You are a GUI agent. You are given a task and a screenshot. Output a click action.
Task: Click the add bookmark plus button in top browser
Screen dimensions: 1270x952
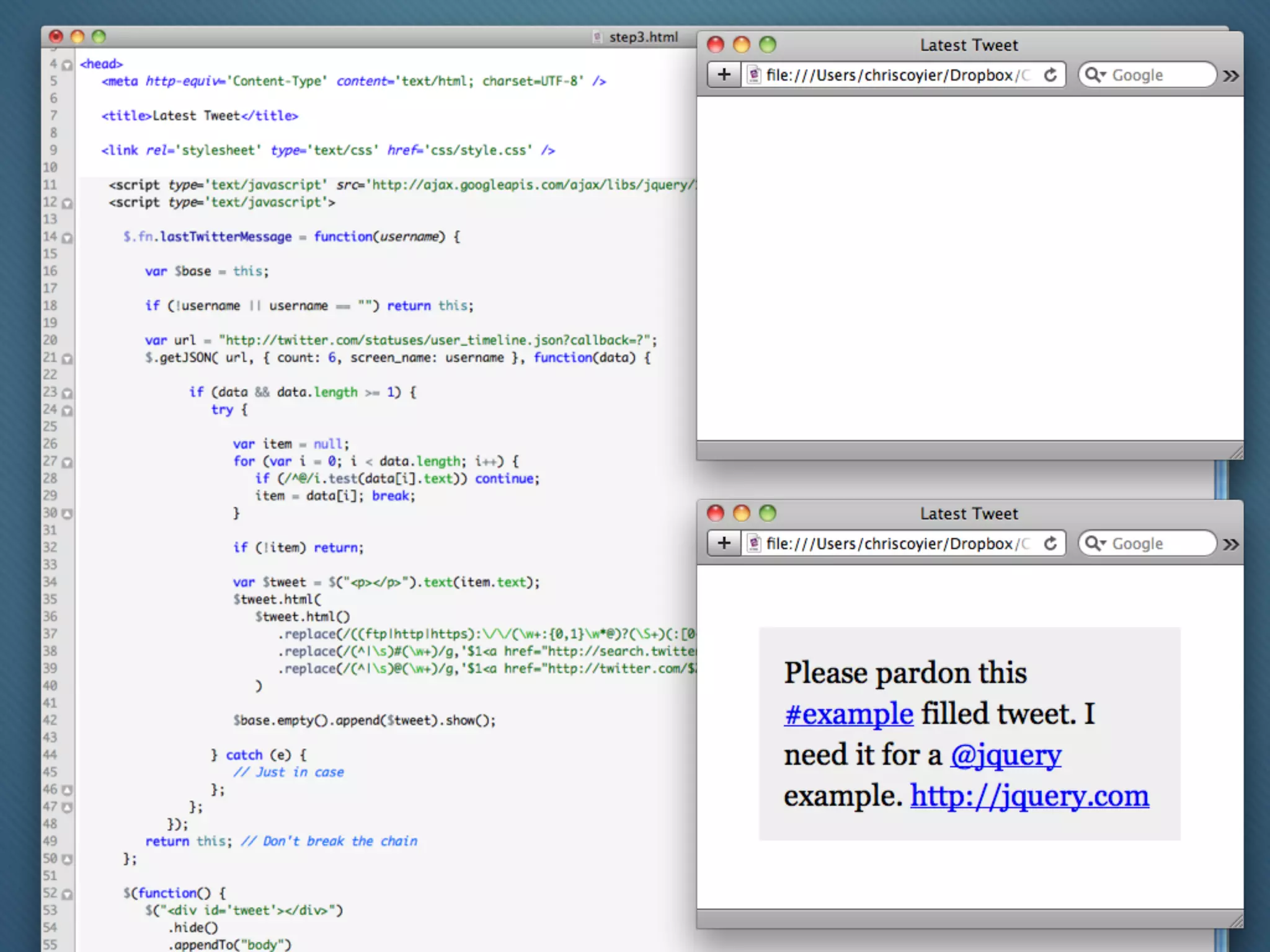724,75
